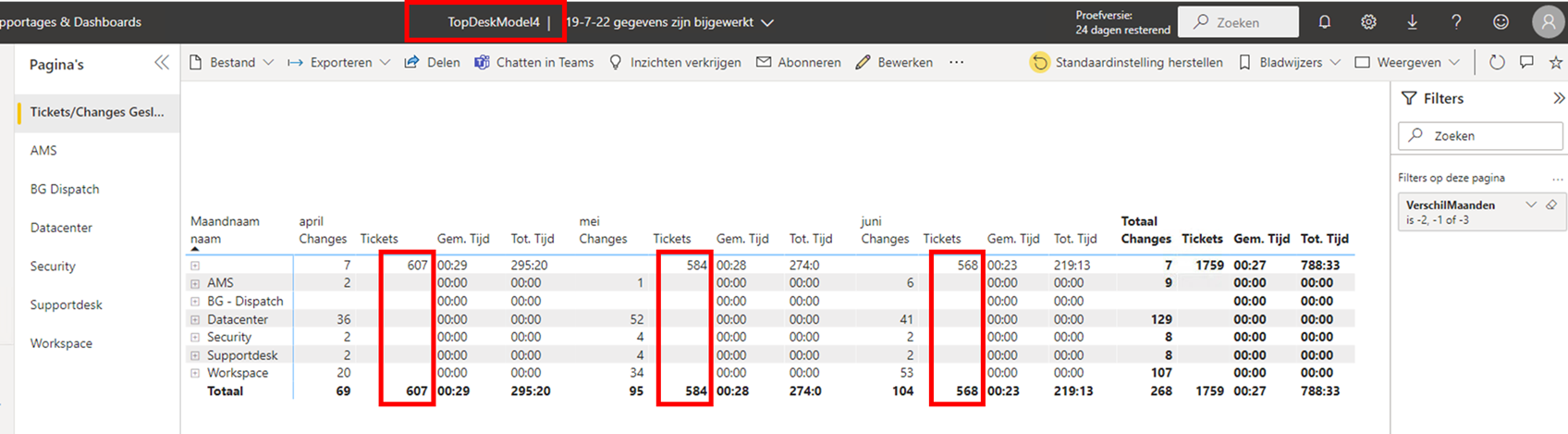Collapse the Pagina's pane

pos(162,63)
